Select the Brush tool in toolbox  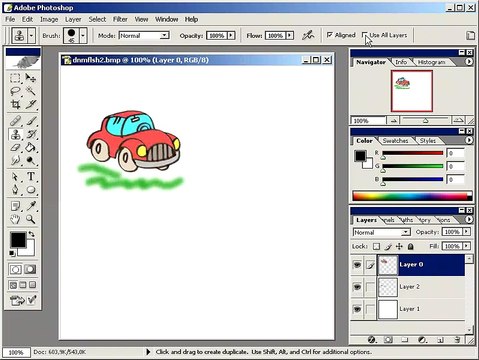point(31,121)
